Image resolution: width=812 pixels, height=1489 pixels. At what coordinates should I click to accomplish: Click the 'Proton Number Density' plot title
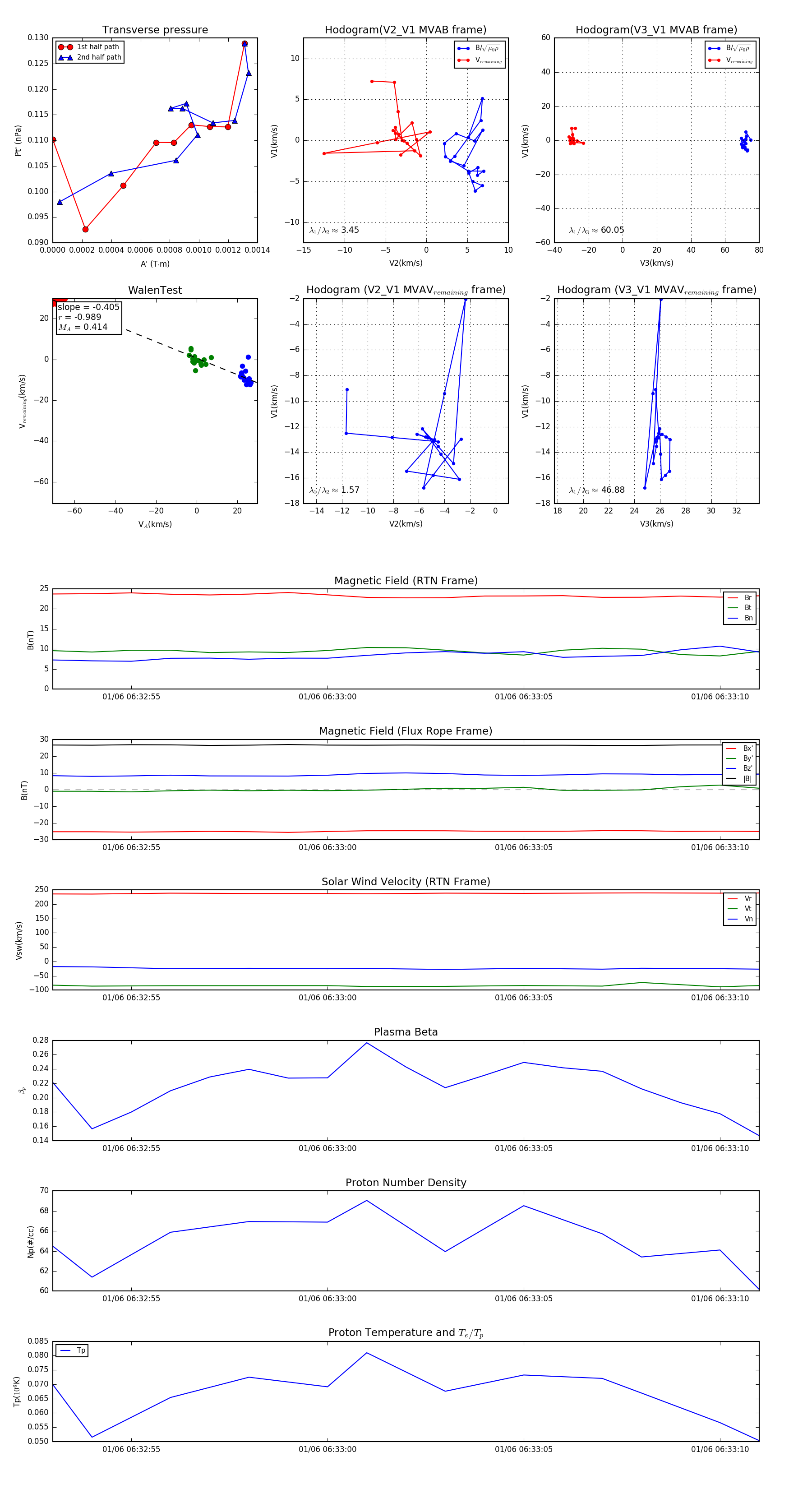point(406,1183)
